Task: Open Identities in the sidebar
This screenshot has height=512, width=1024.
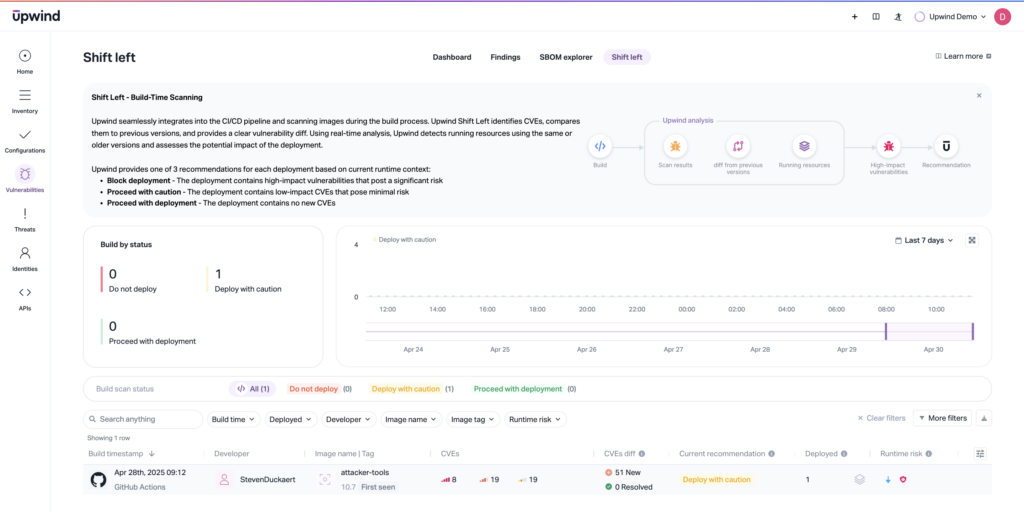Action: tap(25, 253)
